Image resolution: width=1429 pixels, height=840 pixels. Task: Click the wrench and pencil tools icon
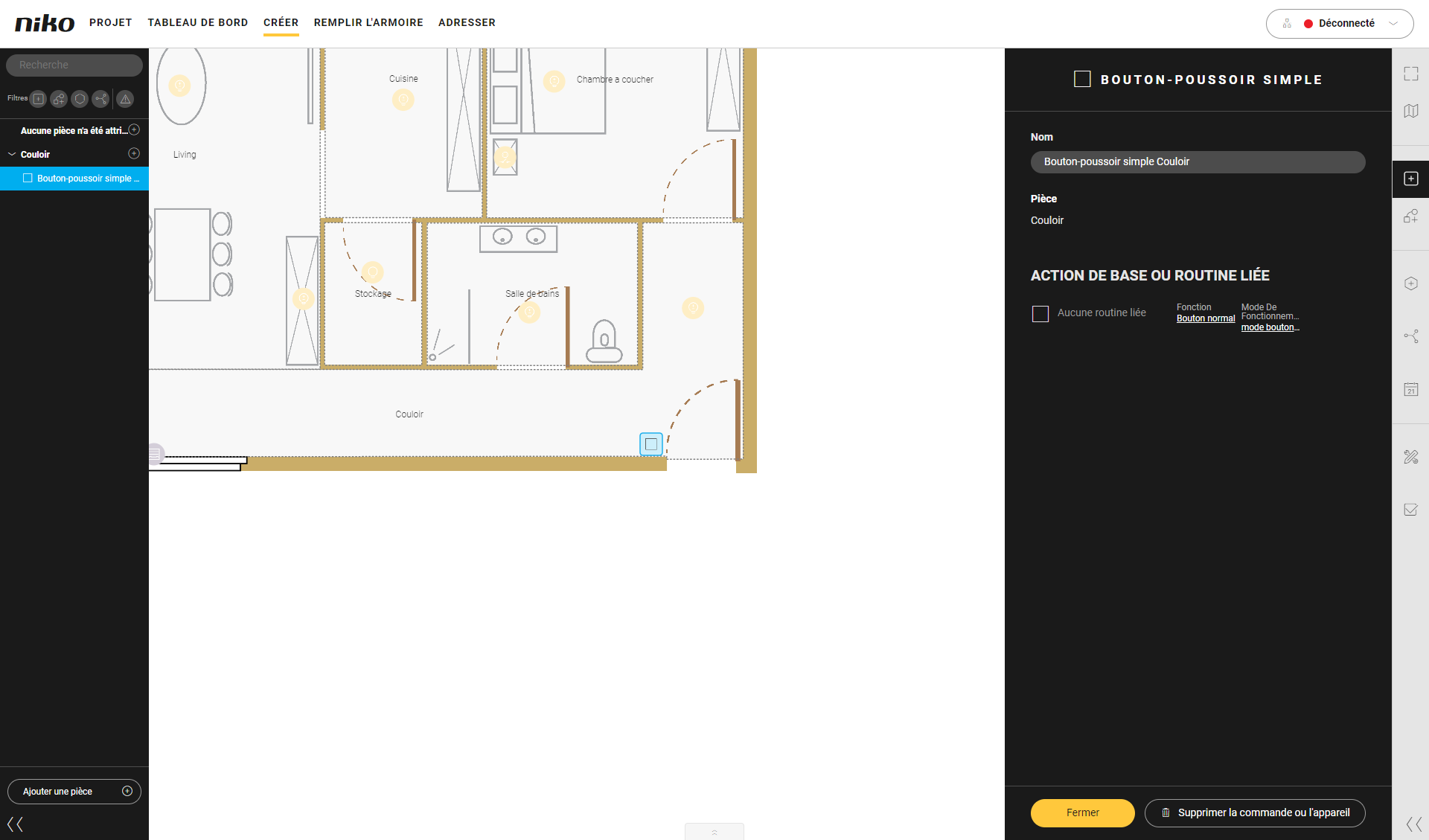(1410, 457)
